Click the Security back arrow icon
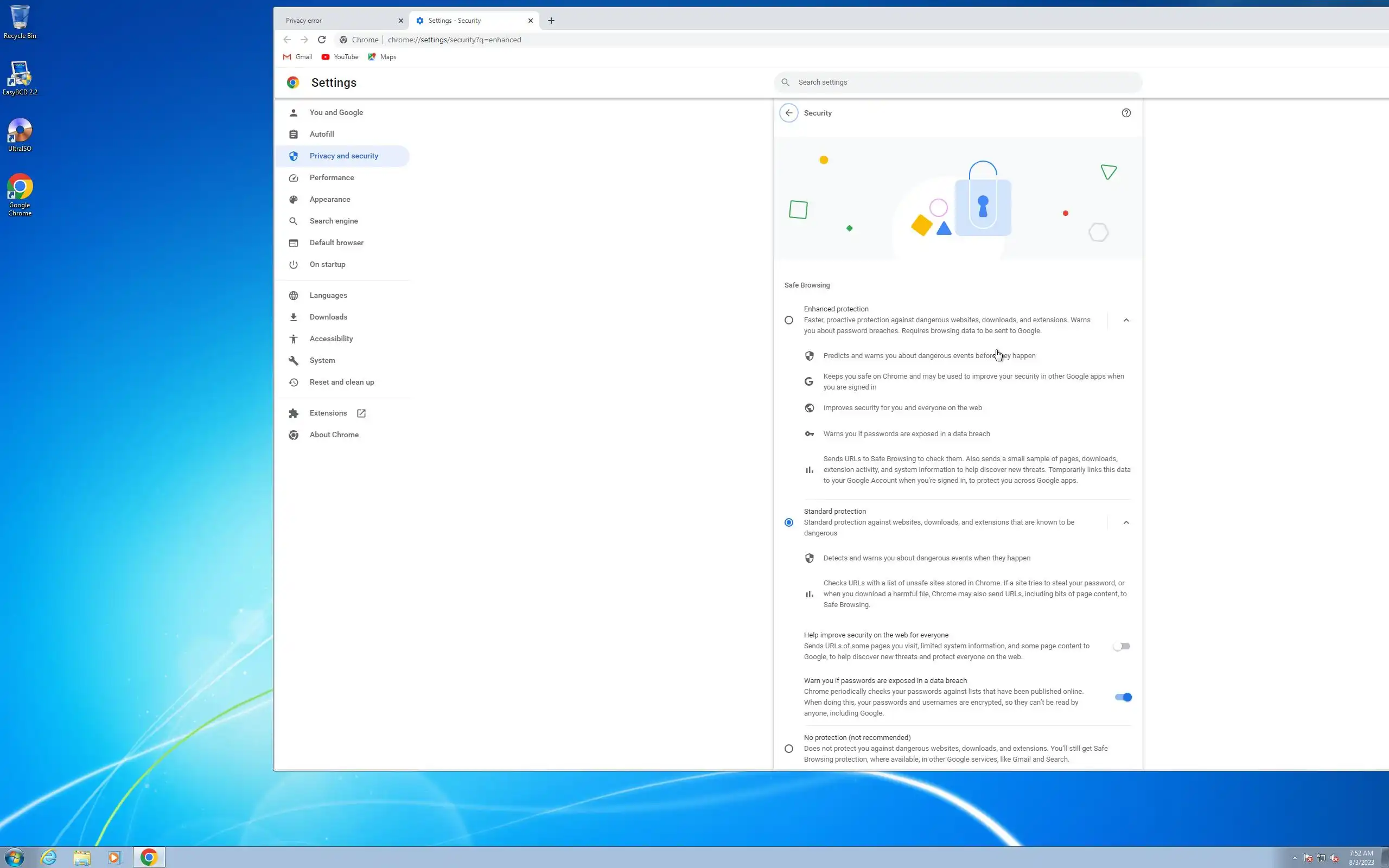 [x=788, y=113]
